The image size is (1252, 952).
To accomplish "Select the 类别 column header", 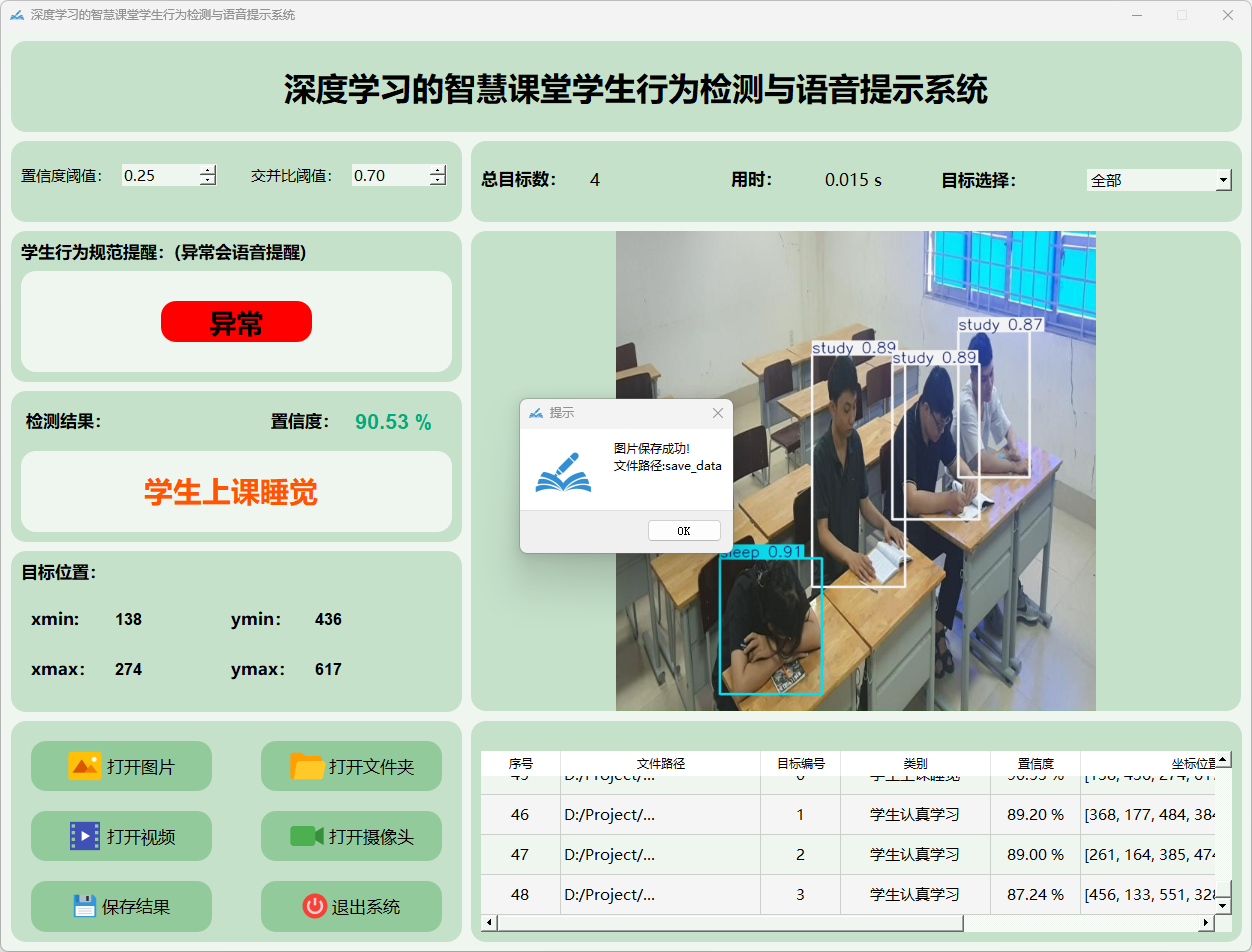I will click(x=915, y=763).
